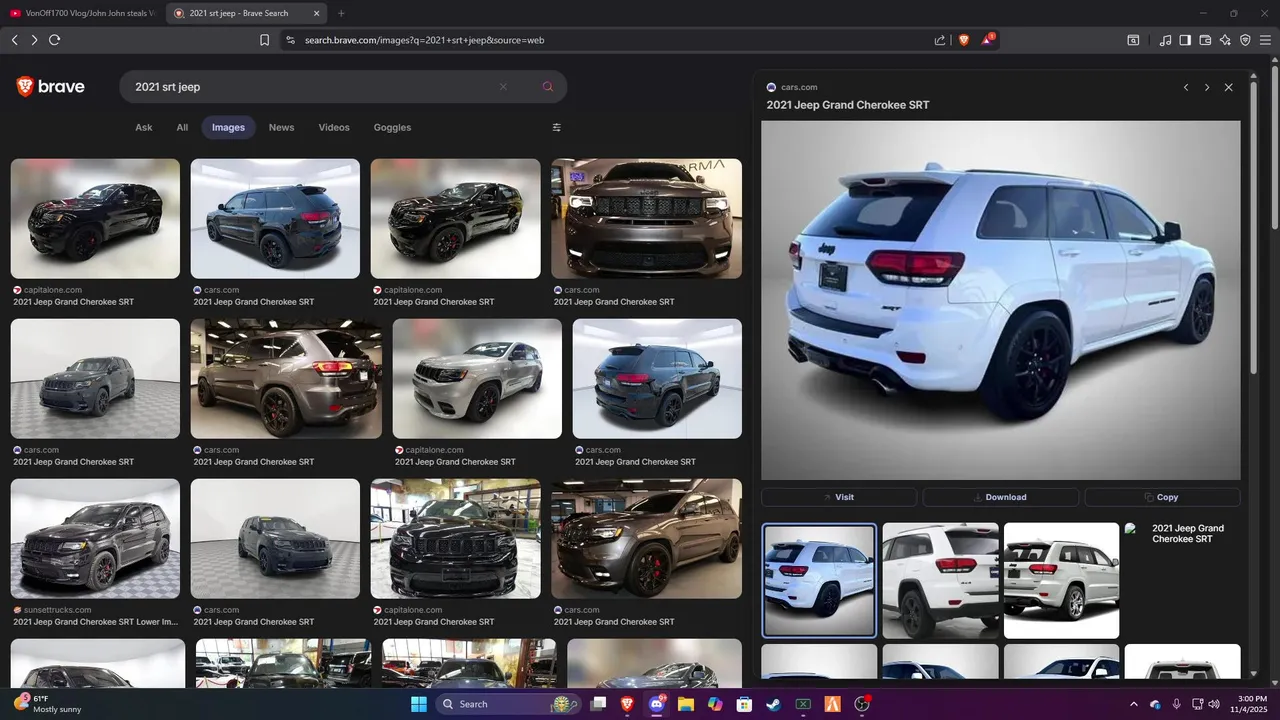Submit search with the magnifier icon

tap(547, 87)
